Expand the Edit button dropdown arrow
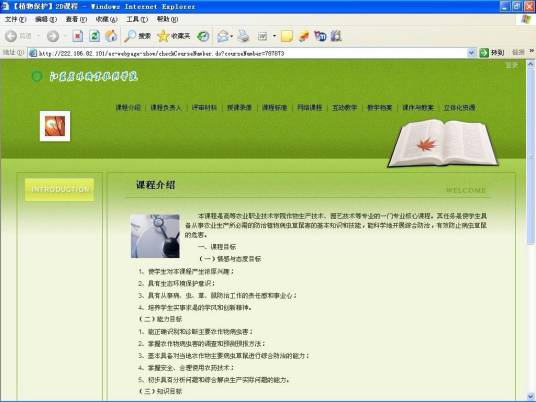 click(x=274, y=36)
